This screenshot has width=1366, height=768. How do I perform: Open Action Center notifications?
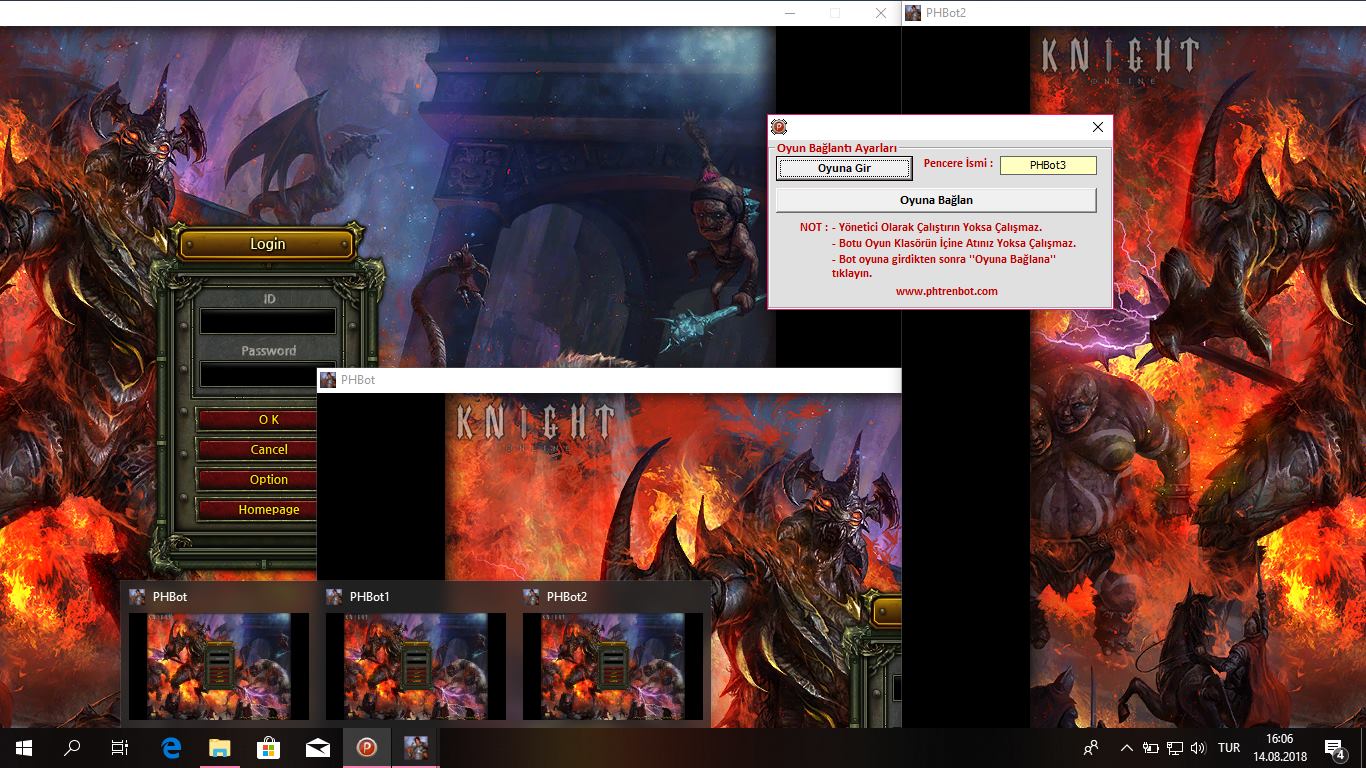pyautogui.click(x=1335, y=747)
